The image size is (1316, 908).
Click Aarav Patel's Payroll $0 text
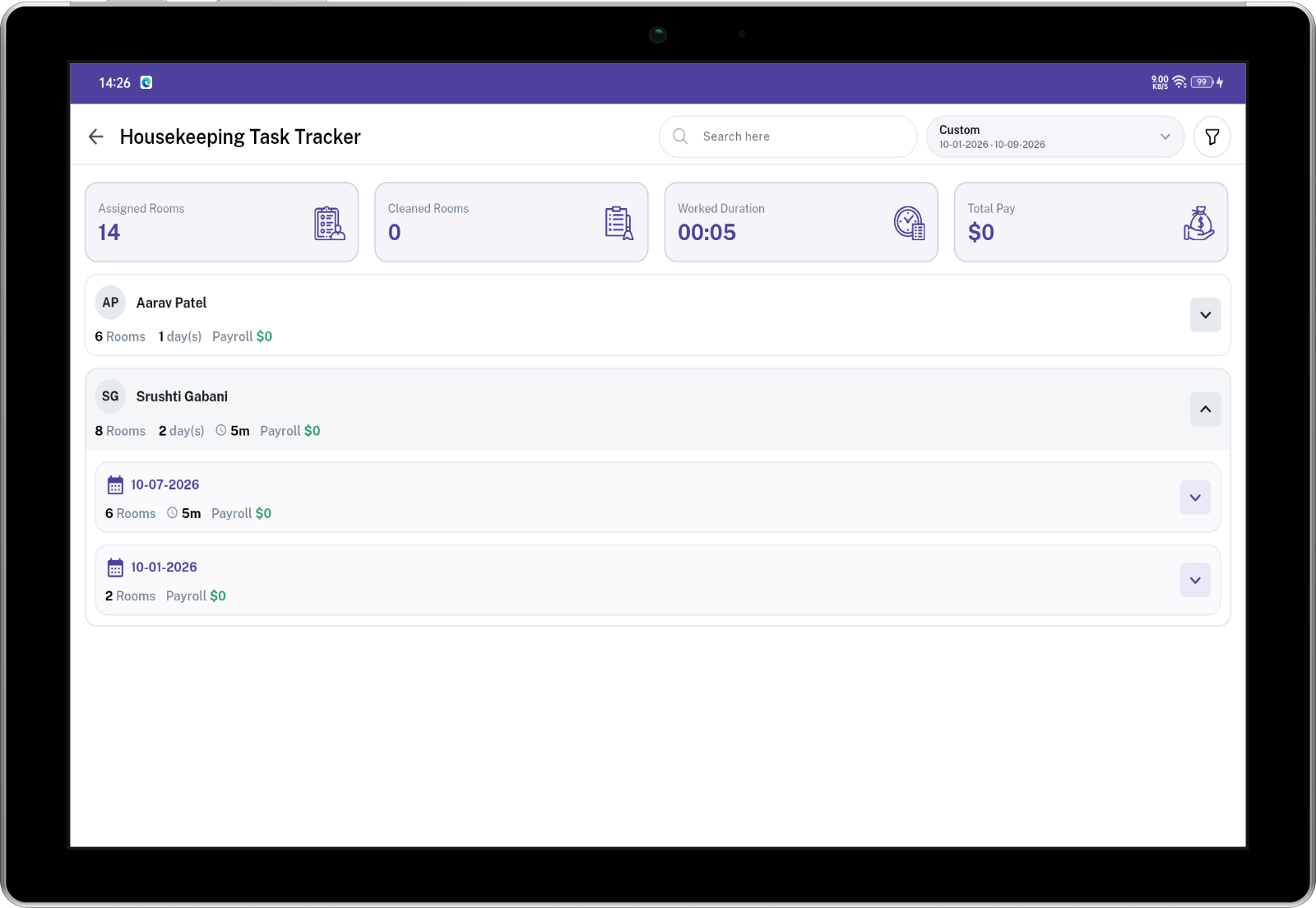(242, 336)
